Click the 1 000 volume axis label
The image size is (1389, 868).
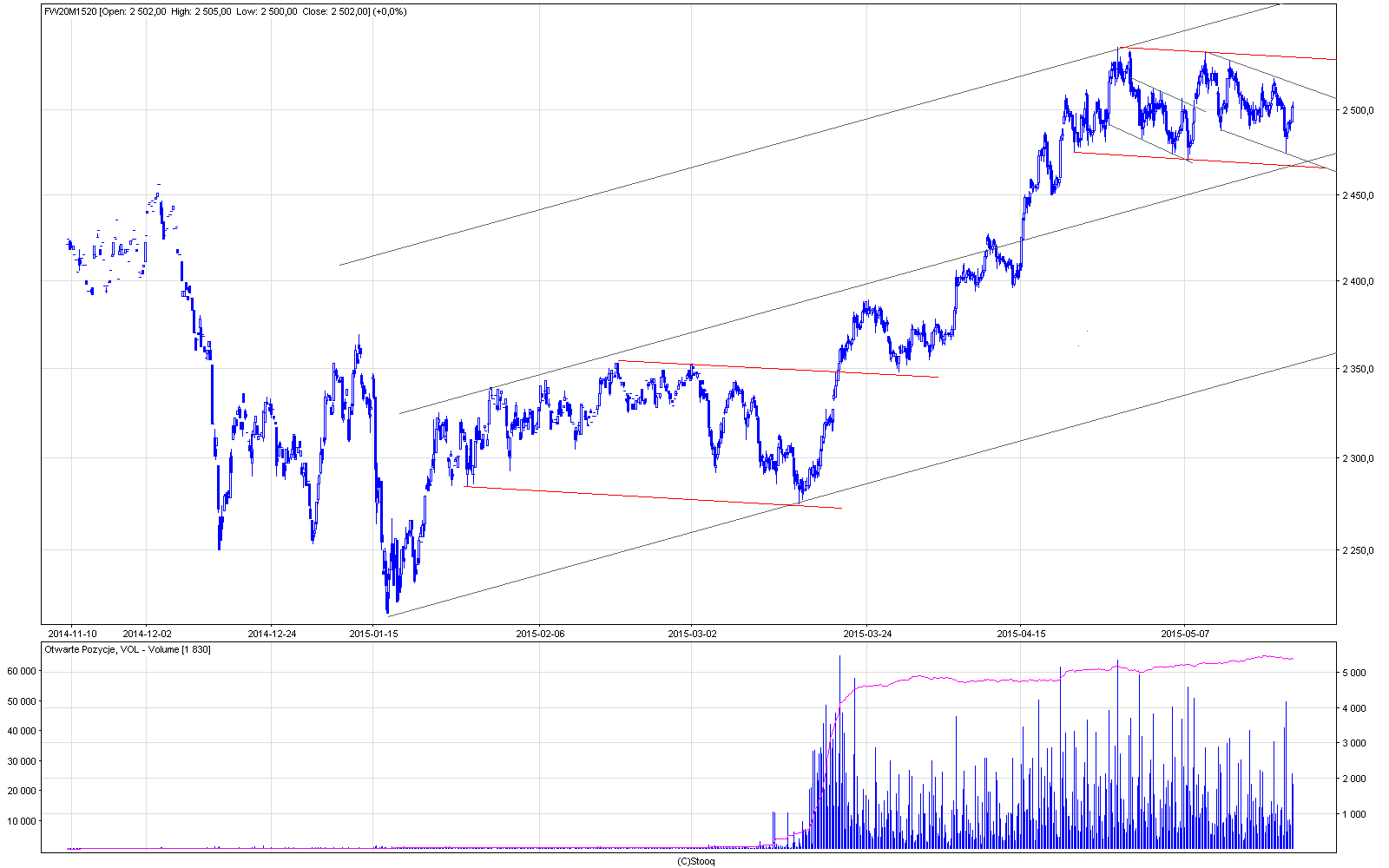1355,814
